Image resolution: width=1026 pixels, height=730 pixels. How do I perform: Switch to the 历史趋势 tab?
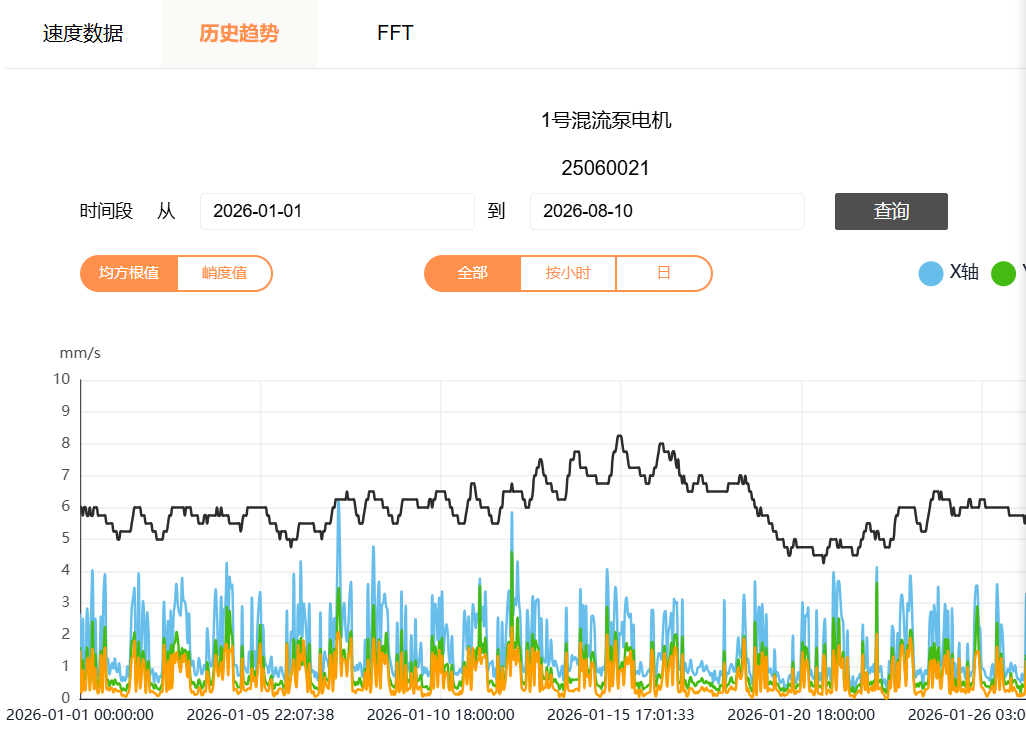pos(239,33)
